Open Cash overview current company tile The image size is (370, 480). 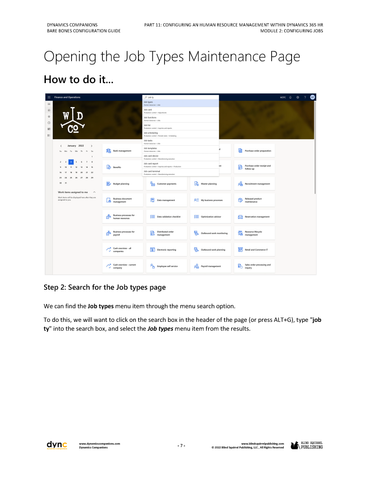(x=123, y=266)
